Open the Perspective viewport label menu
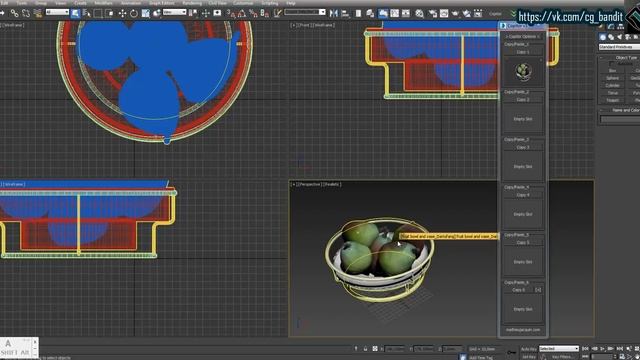The height and width of the screenshot is (360, 640). point(309,184)
